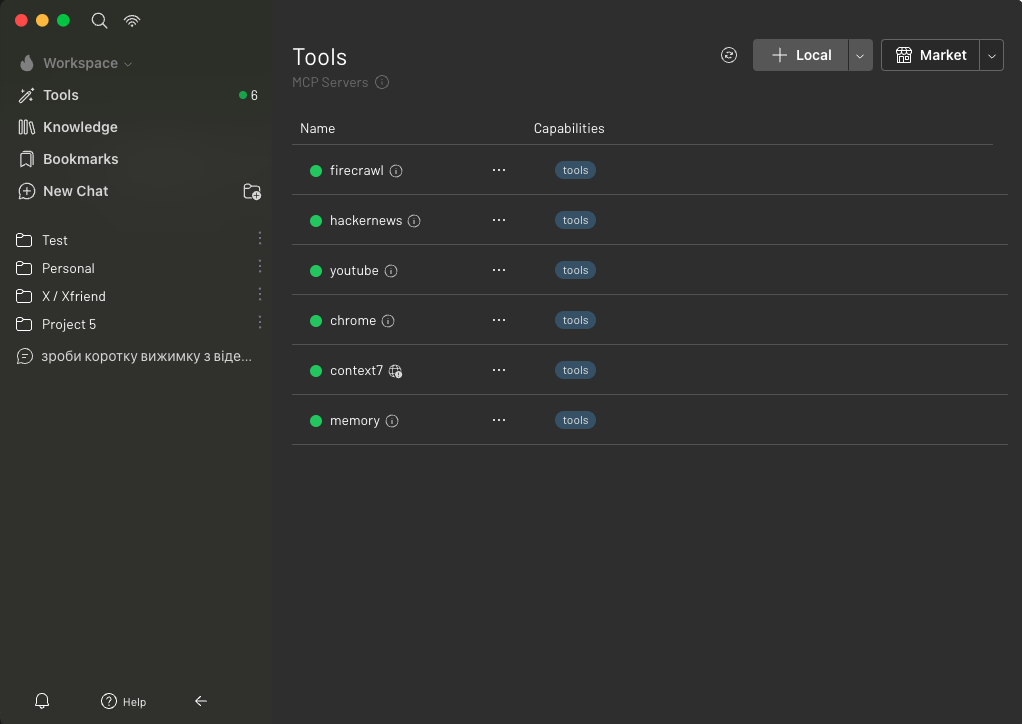Show info for firecrawl server
Screen dimensions: 1022x724
coord(396,171)
